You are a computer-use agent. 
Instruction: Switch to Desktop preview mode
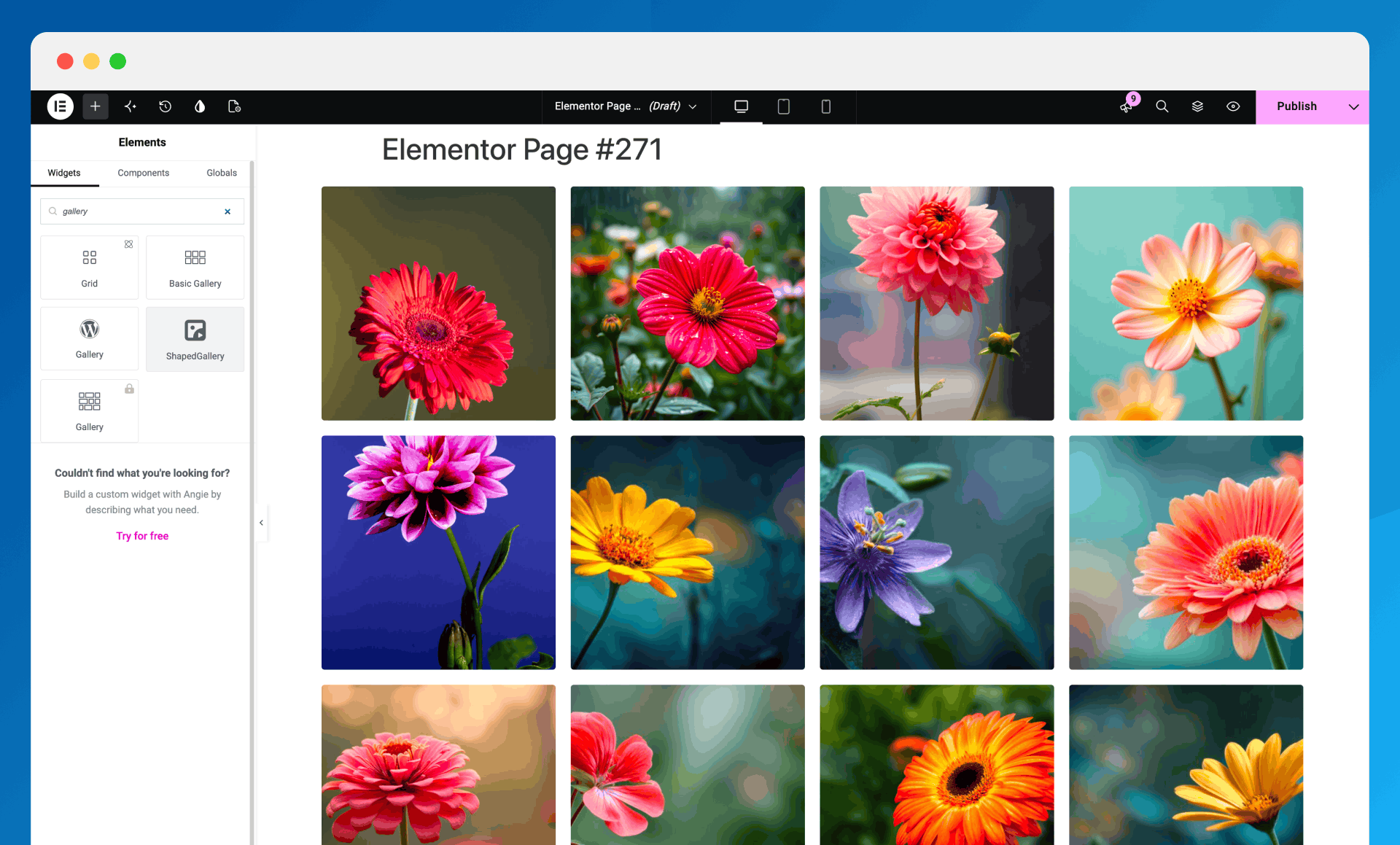pos(742,106)
